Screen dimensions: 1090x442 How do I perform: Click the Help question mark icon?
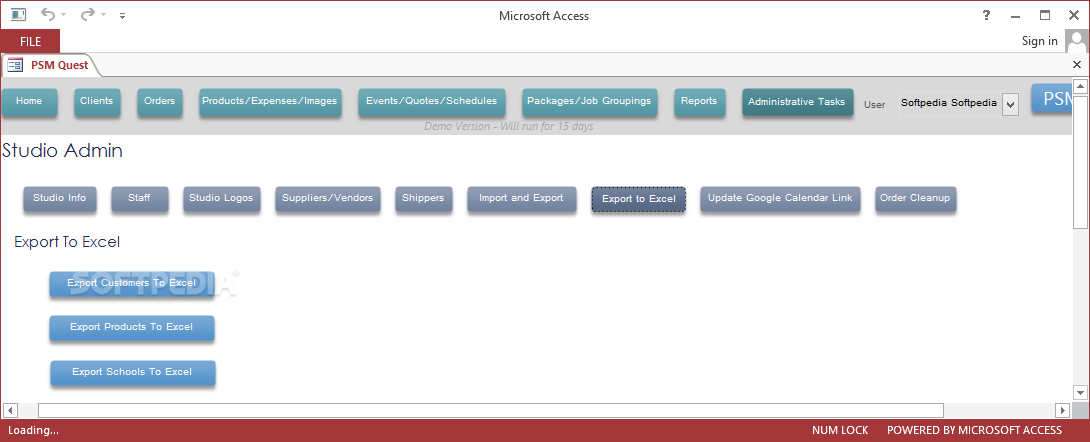click(x=986, y=15)
